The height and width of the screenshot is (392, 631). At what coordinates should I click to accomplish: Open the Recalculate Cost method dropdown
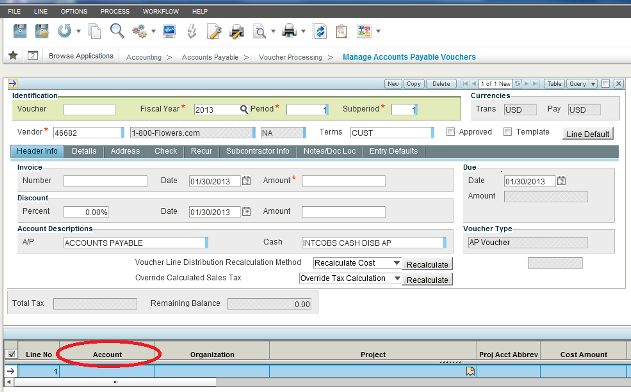point(396,263)
